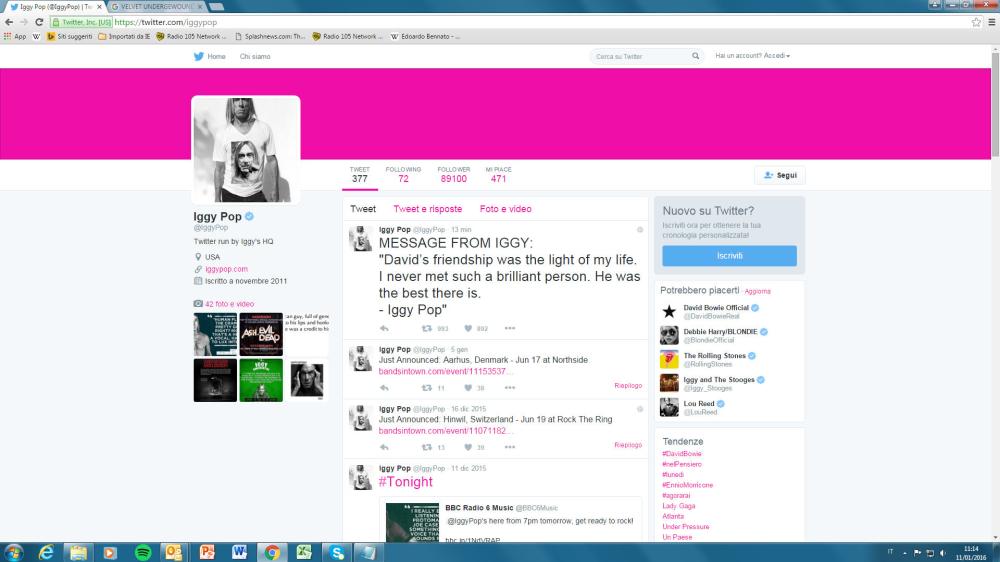Screen dimensions: 1000x562
Task: Open the 'Edoardo Bennato' bookmark
Action: (x=425, y=36)
